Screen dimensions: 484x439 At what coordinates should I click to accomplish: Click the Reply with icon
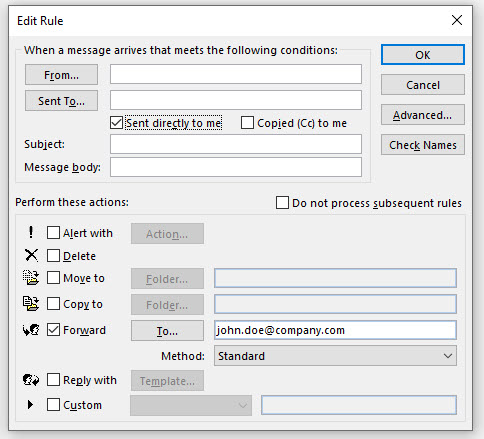31,380
